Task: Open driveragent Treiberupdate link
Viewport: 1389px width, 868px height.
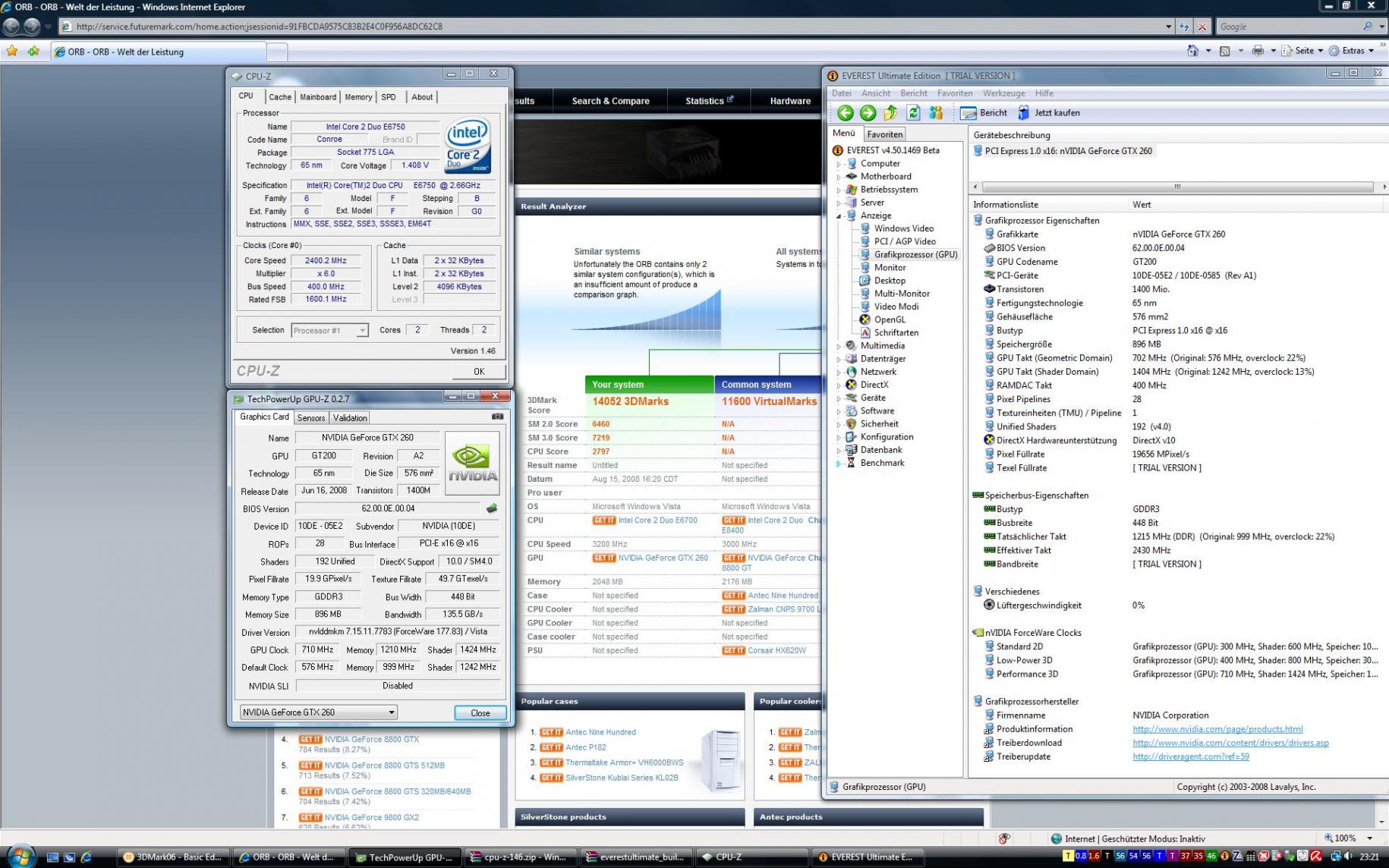Action: click(x=1190, y=756)
